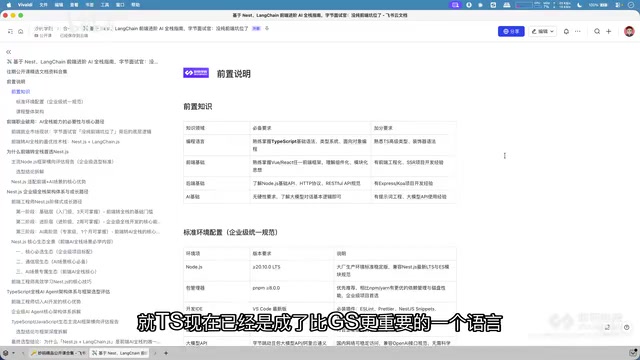
Task: Click the Node.js row in environment table
Action: 320,271
